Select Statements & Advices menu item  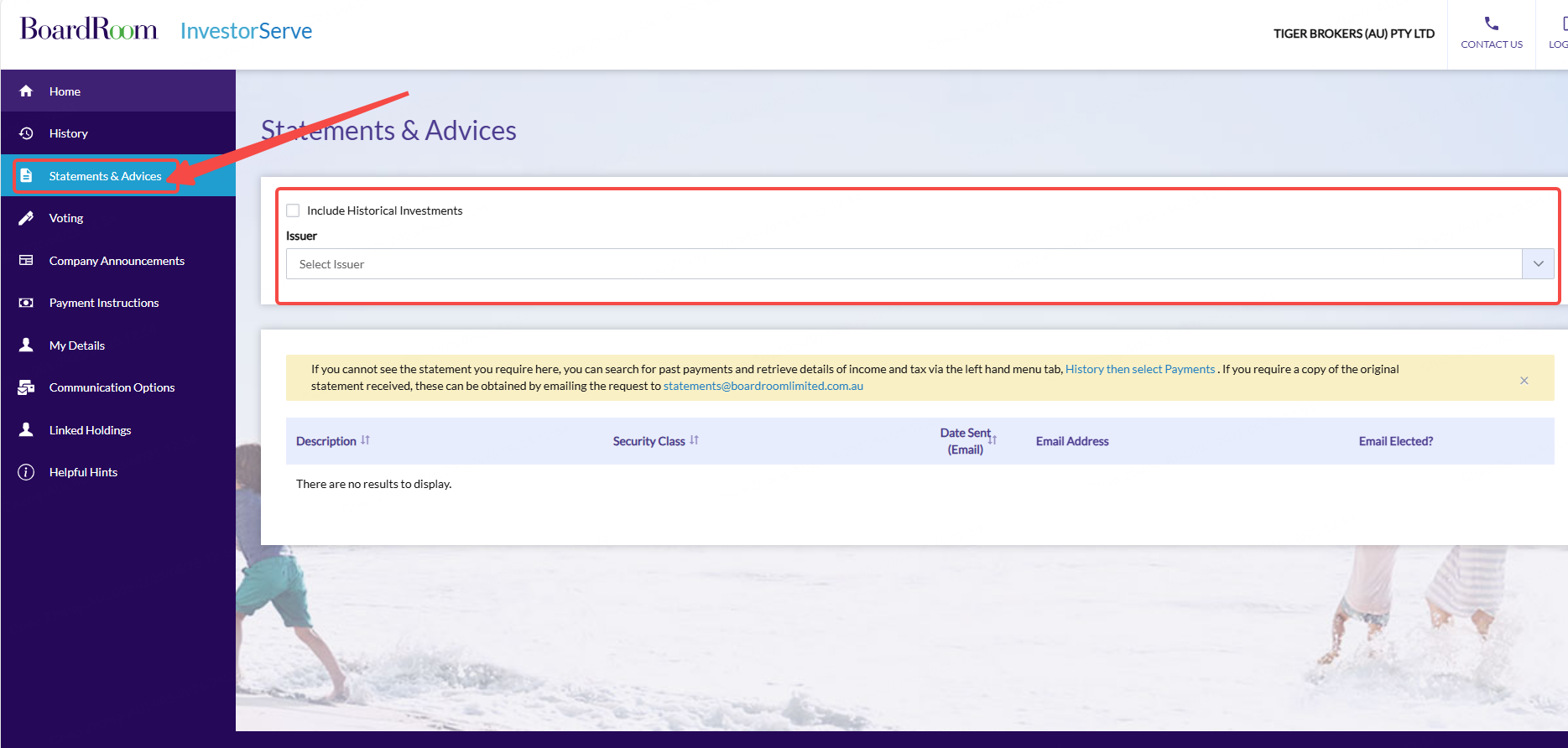(x=118, y=175)
